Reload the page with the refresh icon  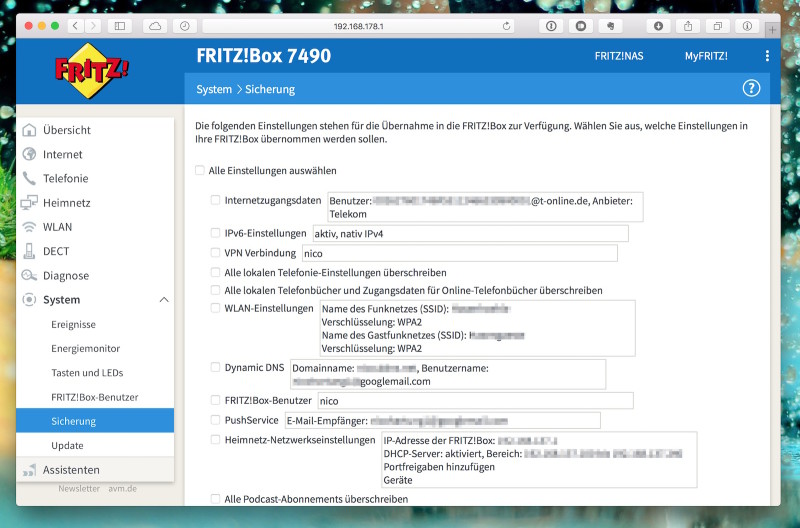pos(506,26)
